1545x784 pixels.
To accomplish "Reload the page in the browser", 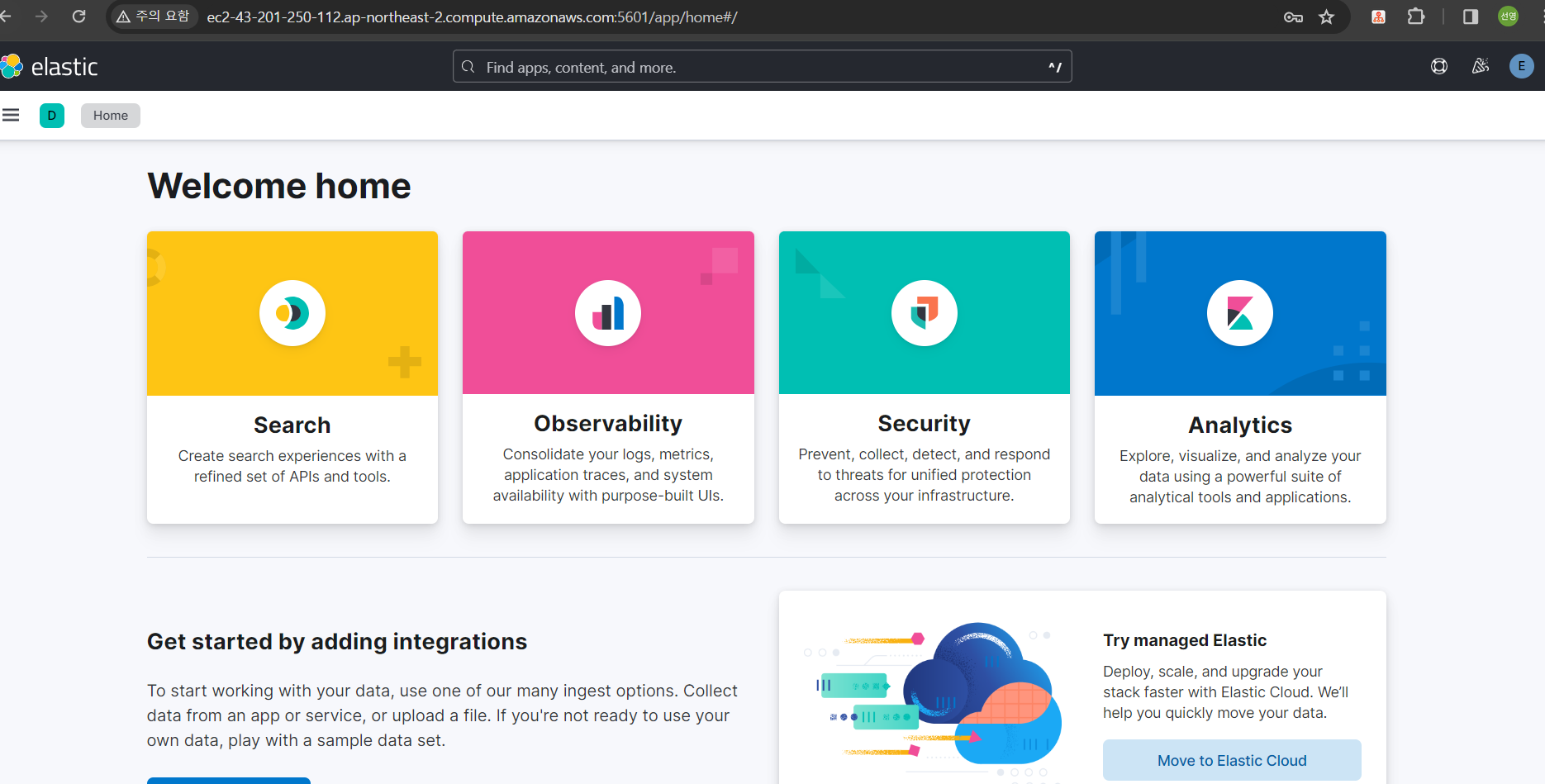I will coord(78,17).
